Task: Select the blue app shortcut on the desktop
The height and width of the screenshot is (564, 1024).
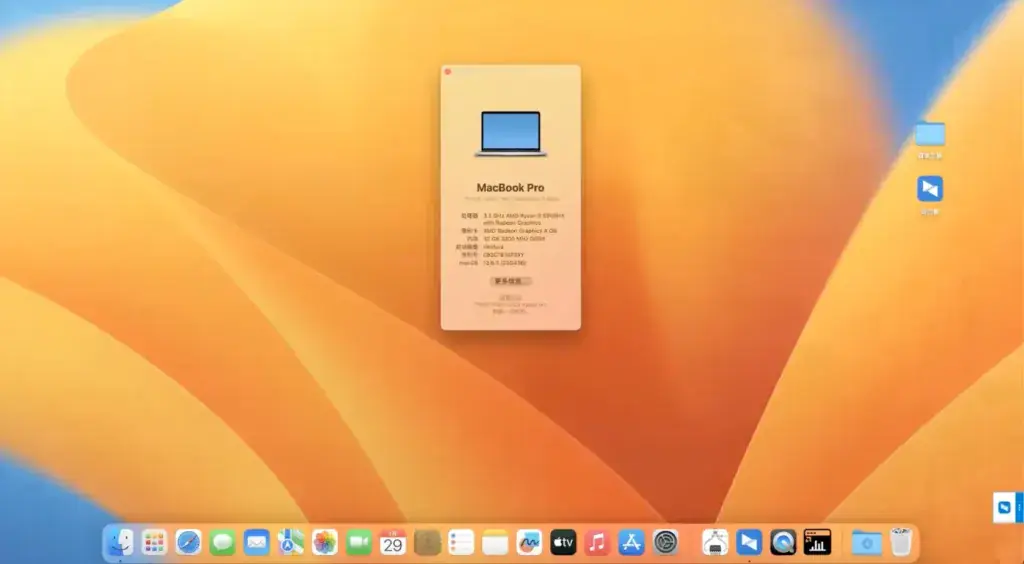Action: [930, 189]
